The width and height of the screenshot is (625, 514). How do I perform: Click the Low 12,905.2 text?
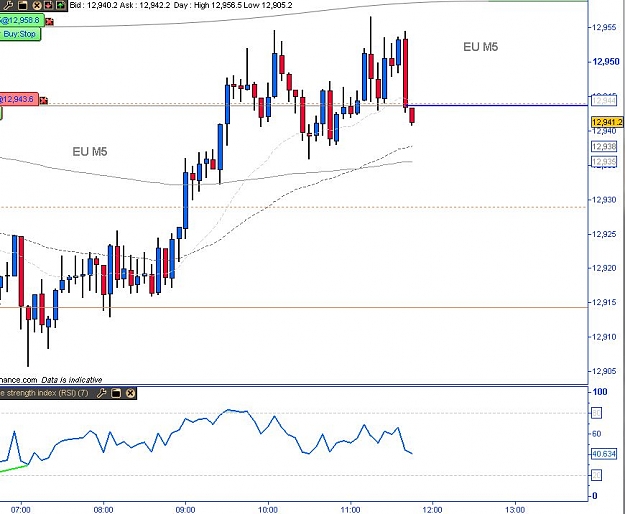[267, 5]
